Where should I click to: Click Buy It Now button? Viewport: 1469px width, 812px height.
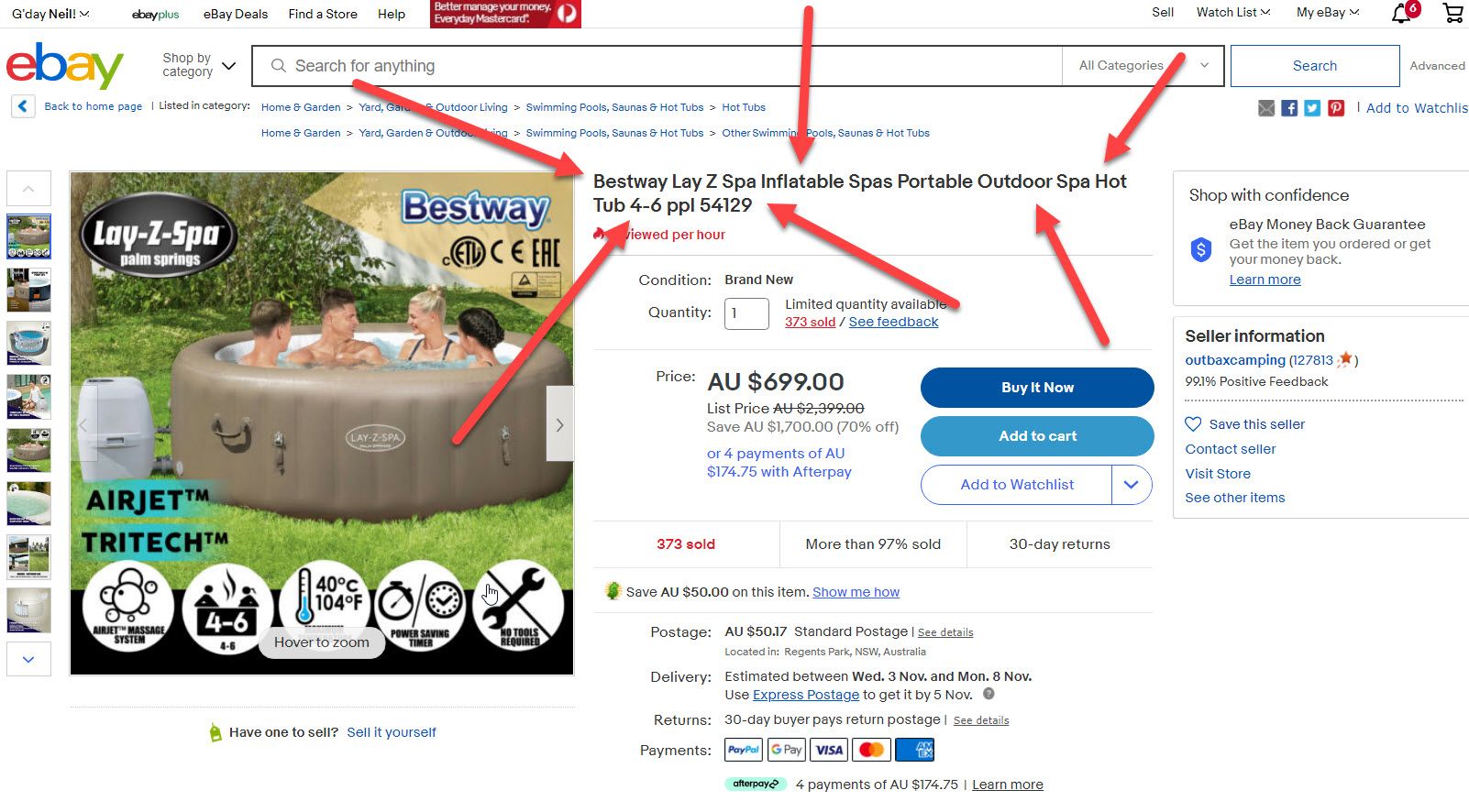(x=1037, y=388)
